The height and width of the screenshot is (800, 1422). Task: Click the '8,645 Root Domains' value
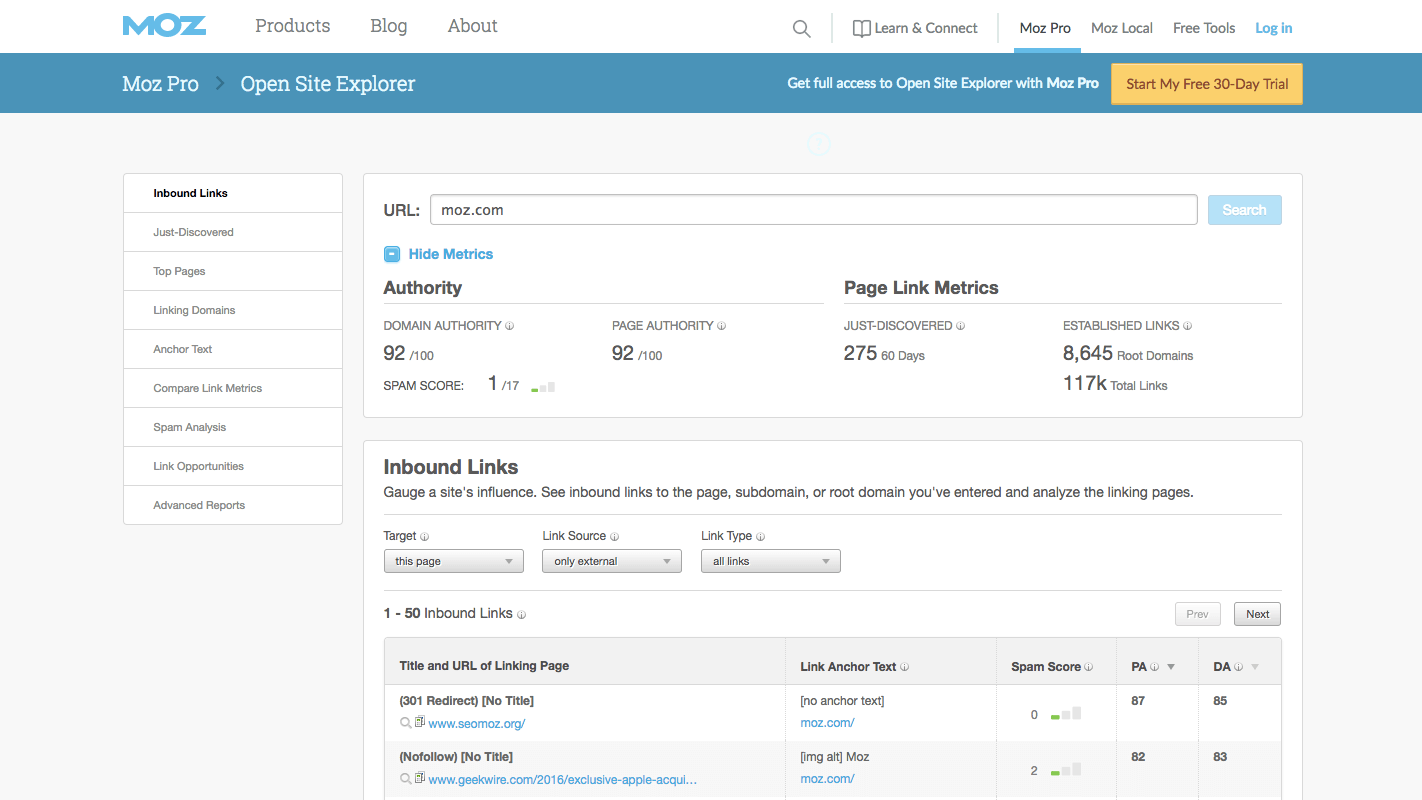(1128, 354)
